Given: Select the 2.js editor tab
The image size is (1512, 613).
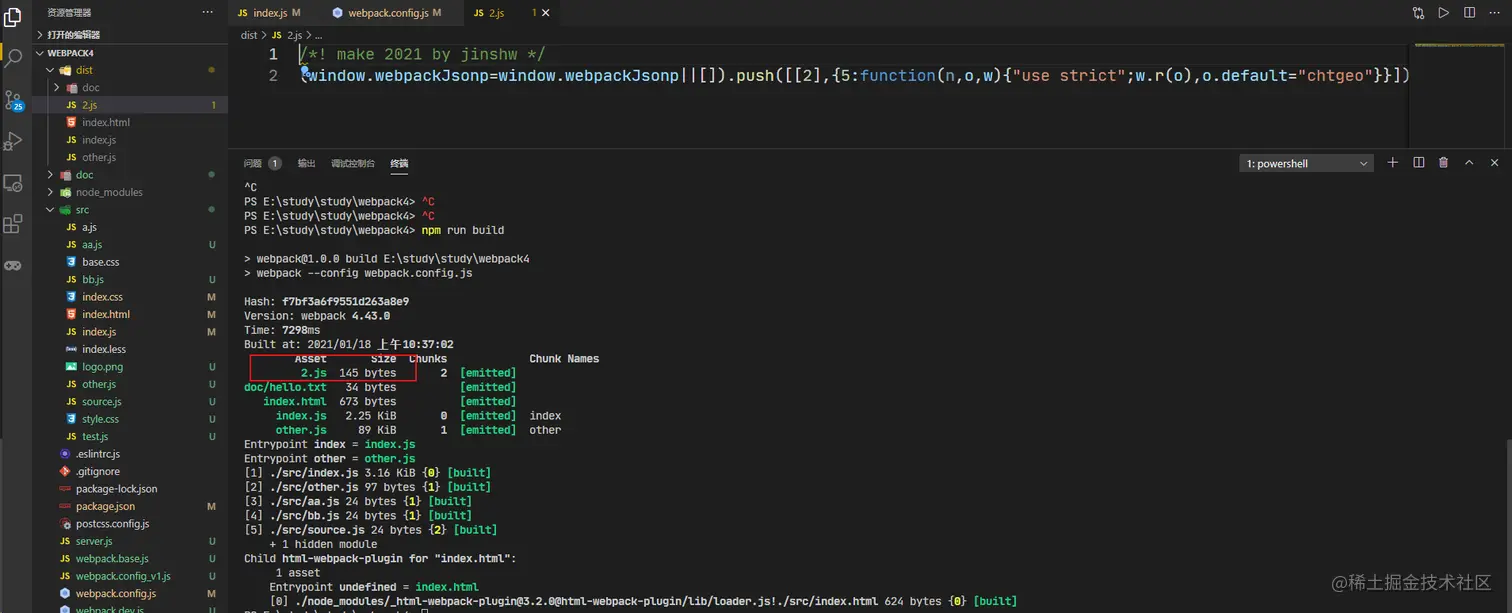Looking at the screenshot, I should [x=510, y=13].
